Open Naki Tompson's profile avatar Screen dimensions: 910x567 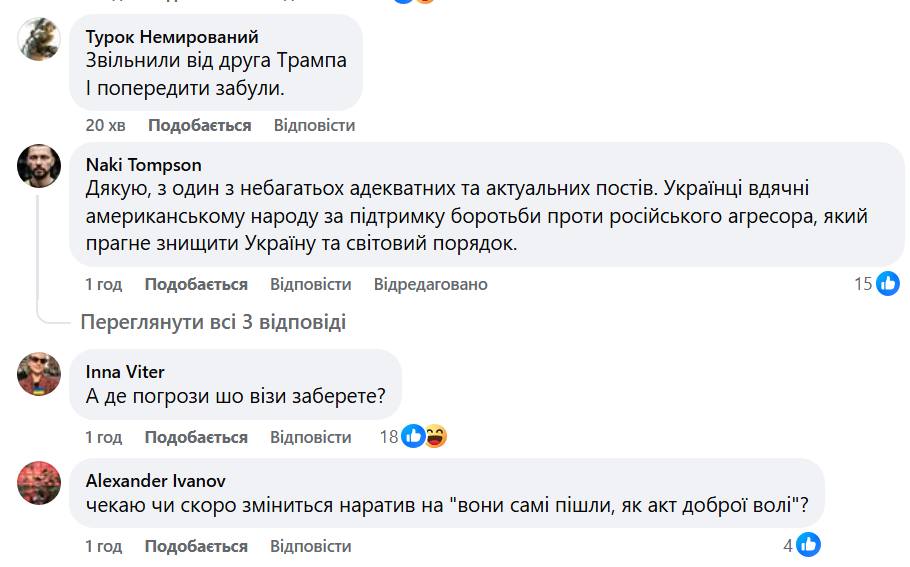coord(39,165)
